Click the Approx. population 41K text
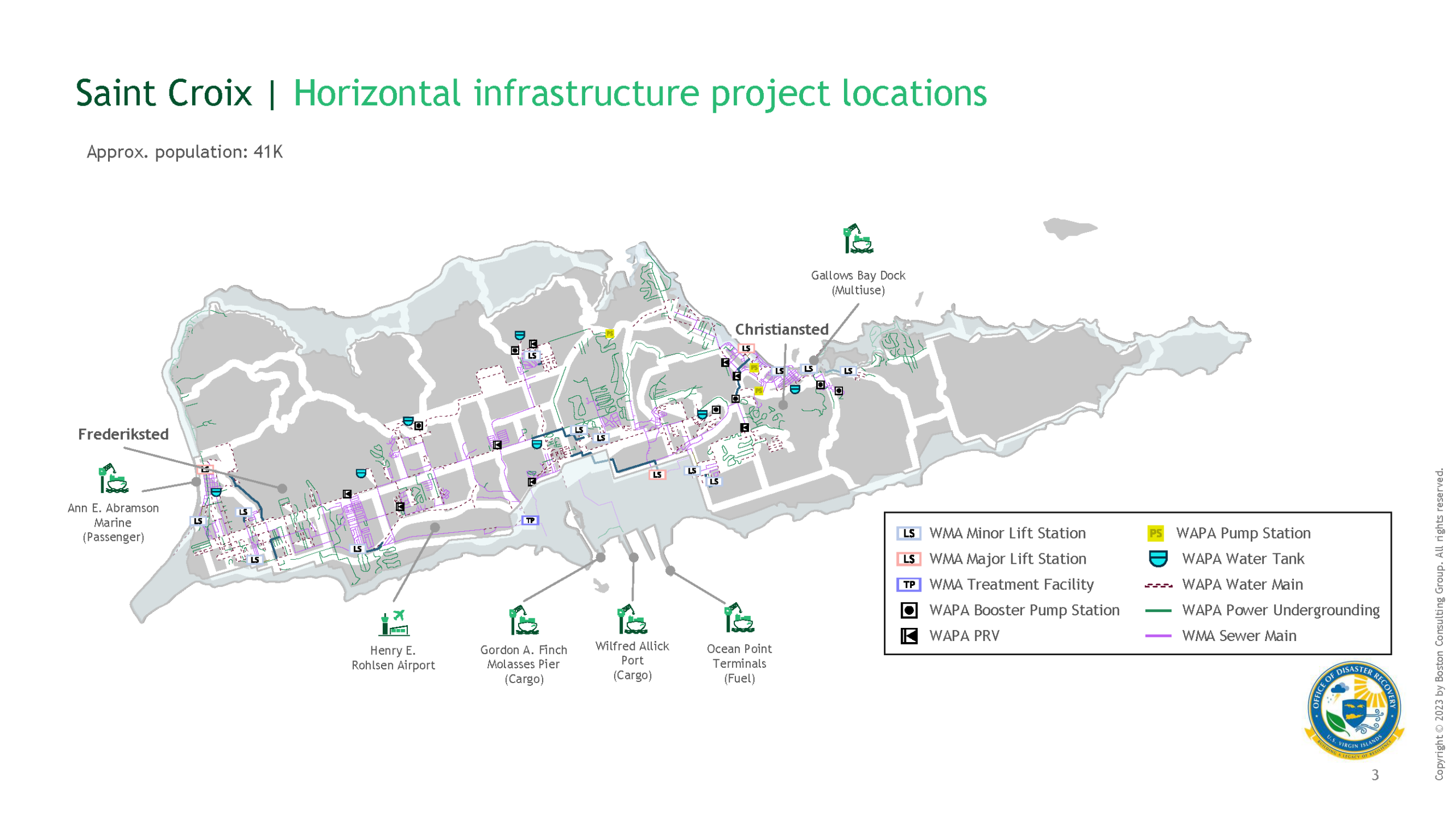The image size is (1456, 819). [x=184, y=152]
